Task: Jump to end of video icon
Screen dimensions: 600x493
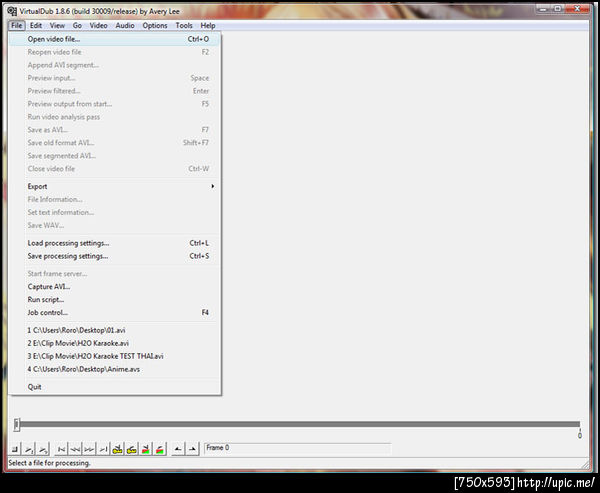Action: [104, 449]
